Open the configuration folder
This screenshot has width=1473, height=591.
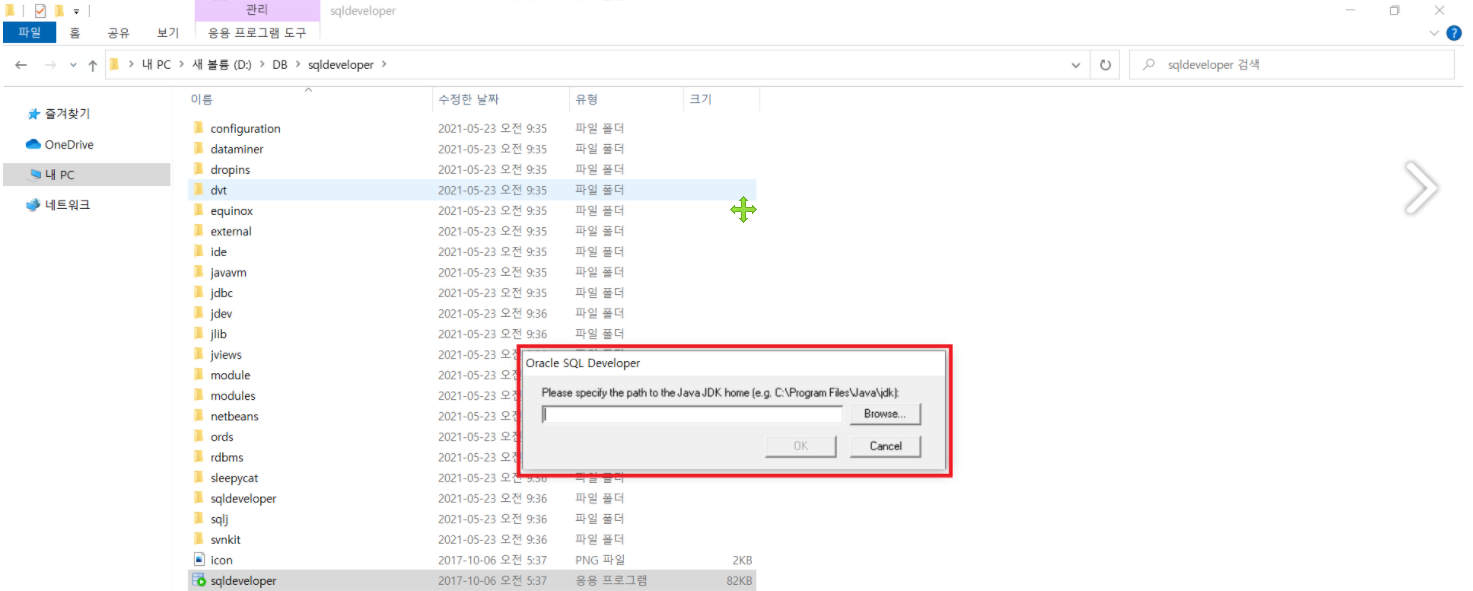pyautogui.click(x=244, y=127)
